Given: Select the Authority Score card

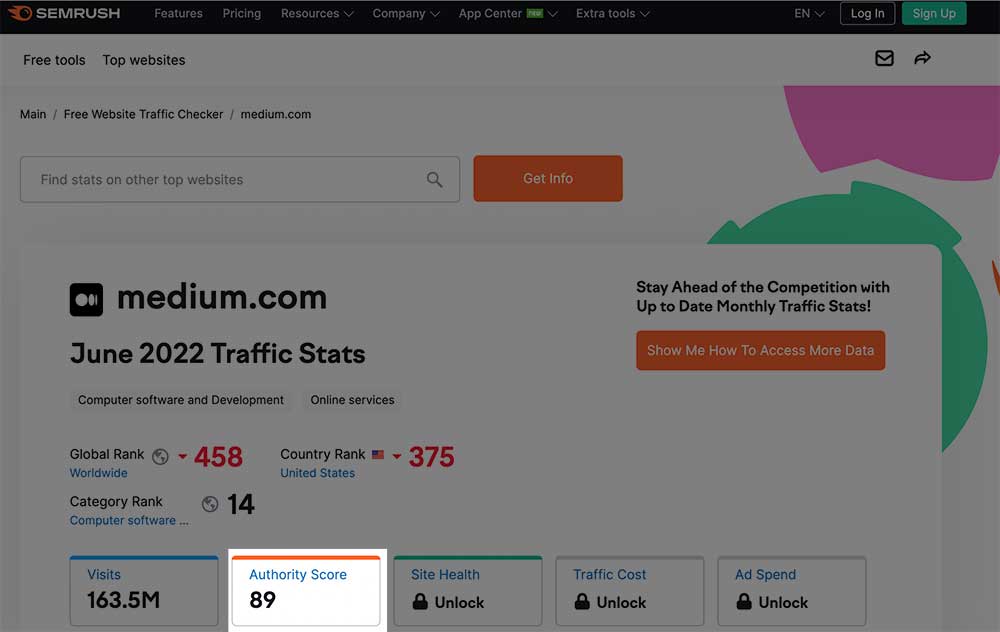Looking at the screenshot, I should (306, 591).
